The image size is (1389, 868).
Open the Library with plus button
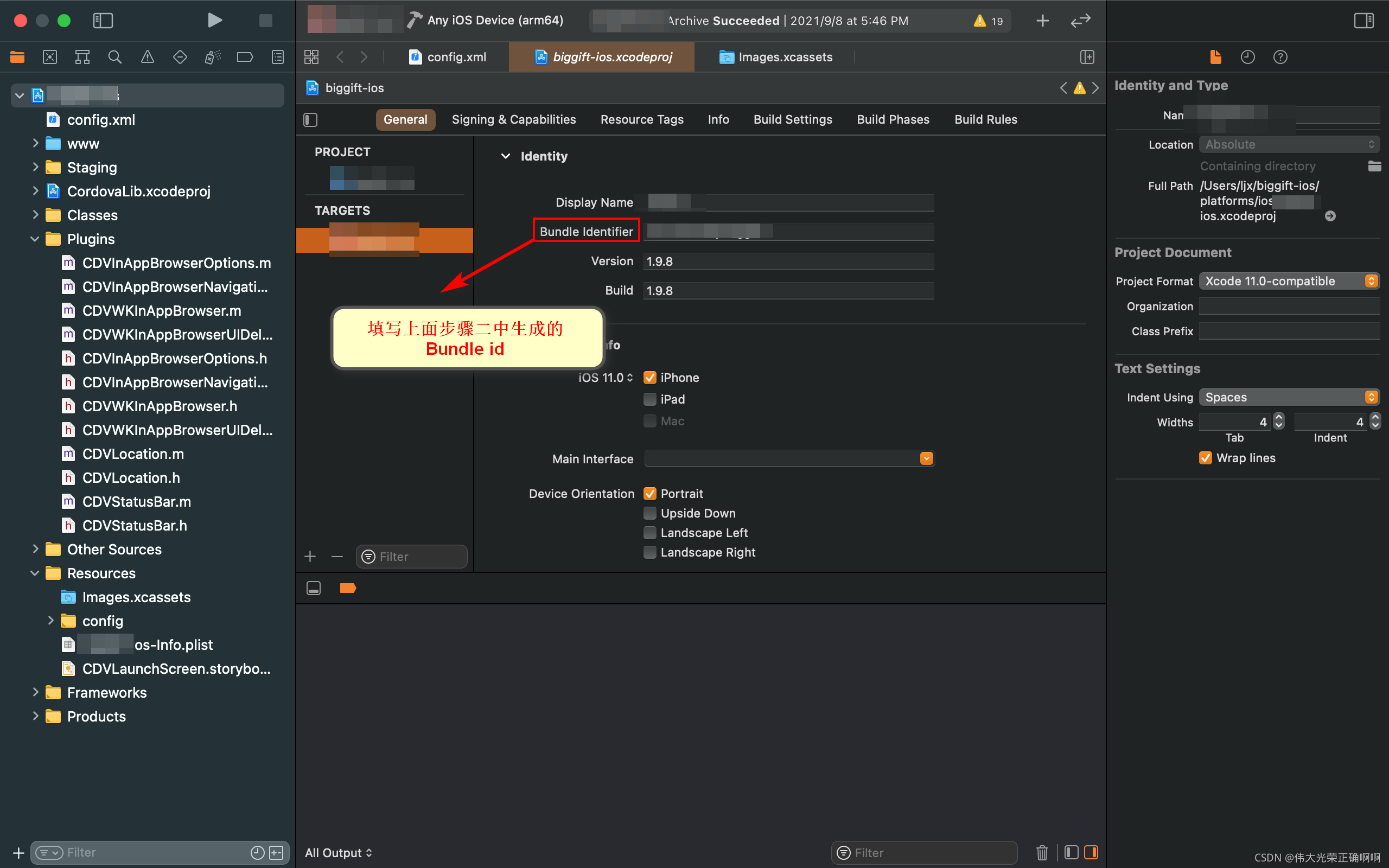1042,21
